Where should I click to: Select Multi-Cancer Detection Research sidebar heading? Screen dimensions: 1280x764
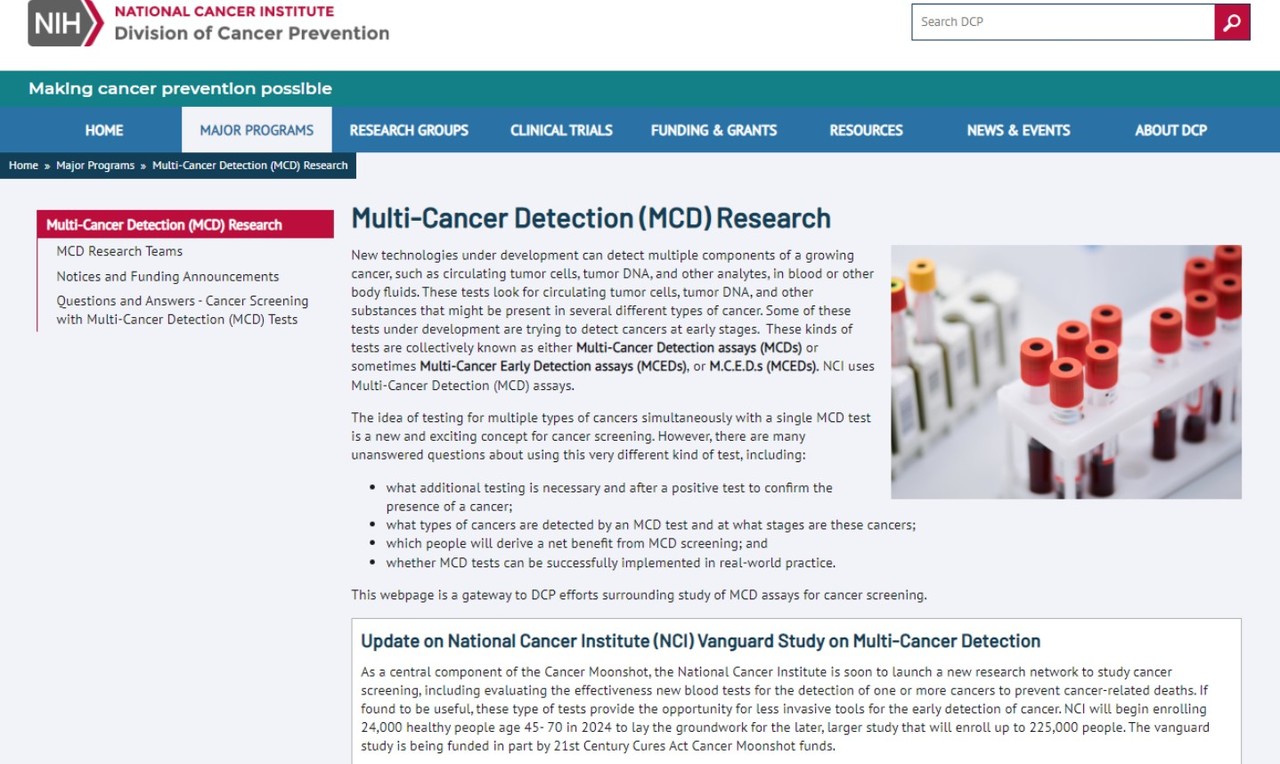pyautogui.click(x=164, y=225)
